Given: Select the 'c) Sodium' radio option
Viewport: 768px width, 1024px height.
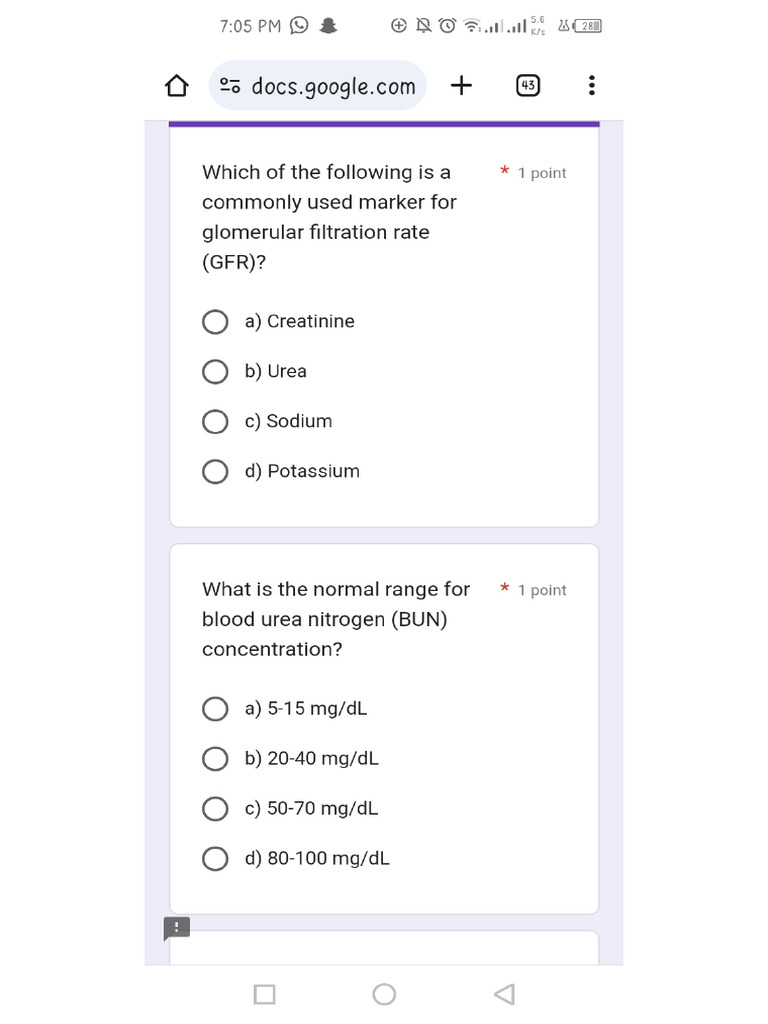Looking at the screenshot, I should click(215, 422).
